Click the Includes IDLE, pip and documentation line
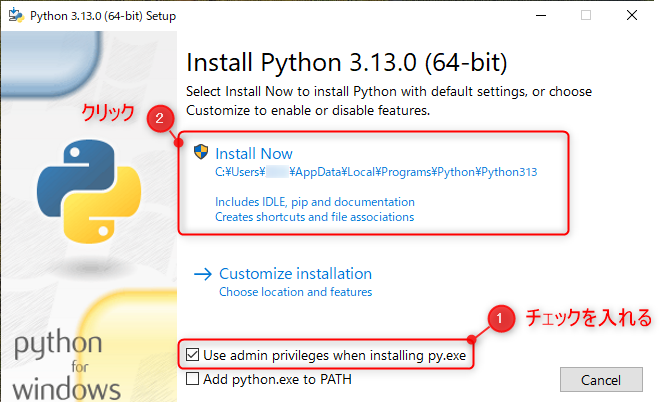Image resolution: width=672 pixels, height=402 pixels. point(314,201)
